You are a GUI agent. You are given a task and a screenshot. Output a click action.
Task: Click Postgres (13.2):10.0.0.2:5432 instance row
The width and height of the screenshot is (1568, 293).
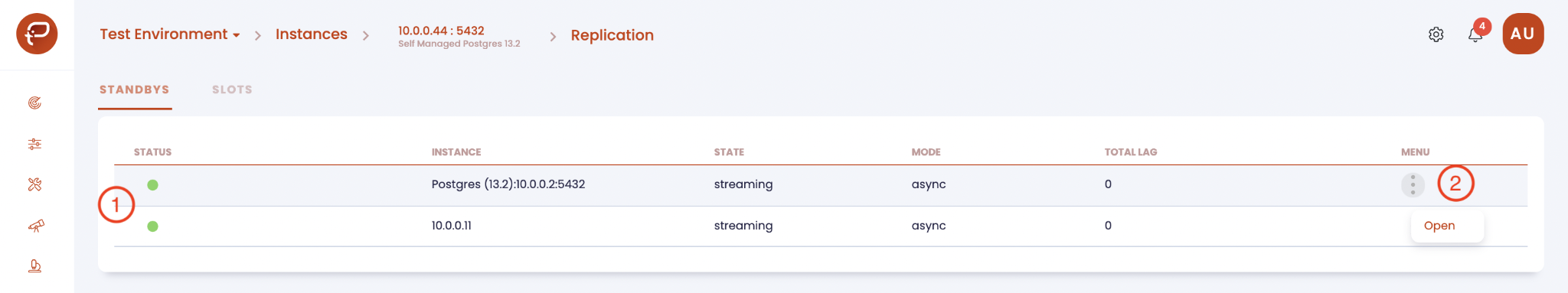tap(821, 185)
